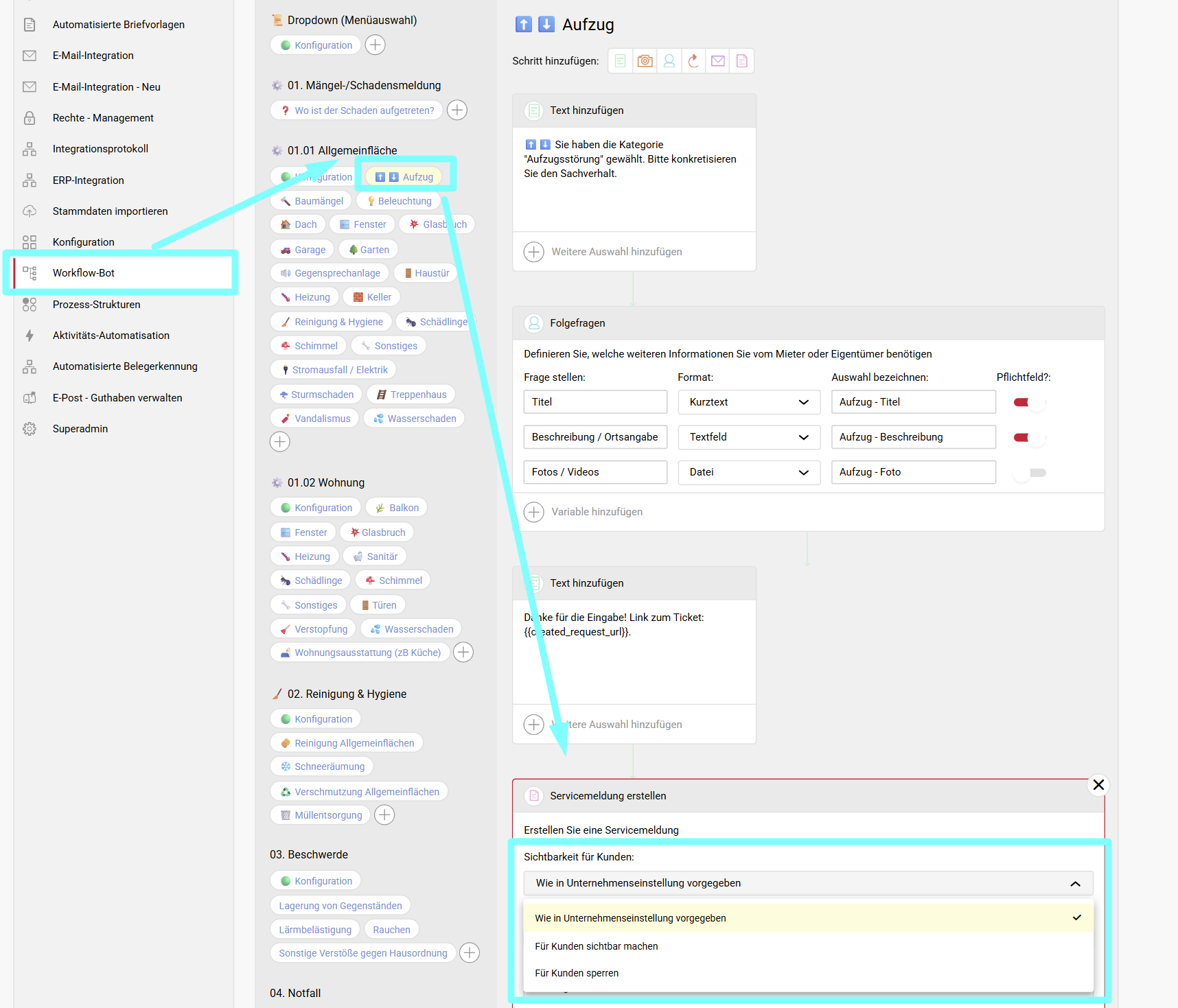Expand the Datei format dropdown
This screenshot has width=1178, height=1008.
click(x=749, y=472)
